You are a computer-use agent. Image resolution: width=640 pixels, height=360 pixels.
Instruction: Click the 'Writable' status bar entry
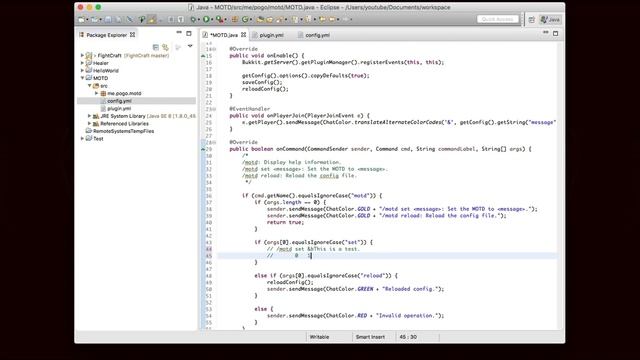point(319,337)
